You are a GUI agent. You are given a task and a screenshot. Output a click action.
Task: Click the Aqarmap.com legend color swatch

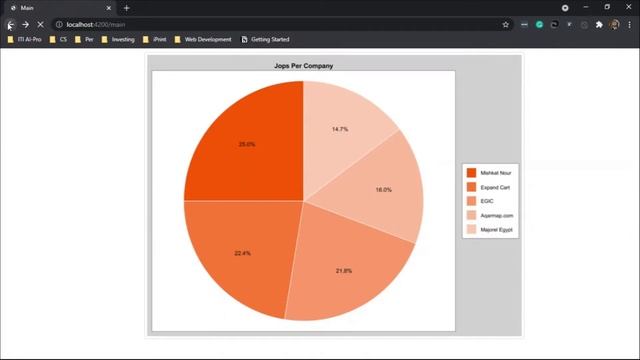(471, 215)
